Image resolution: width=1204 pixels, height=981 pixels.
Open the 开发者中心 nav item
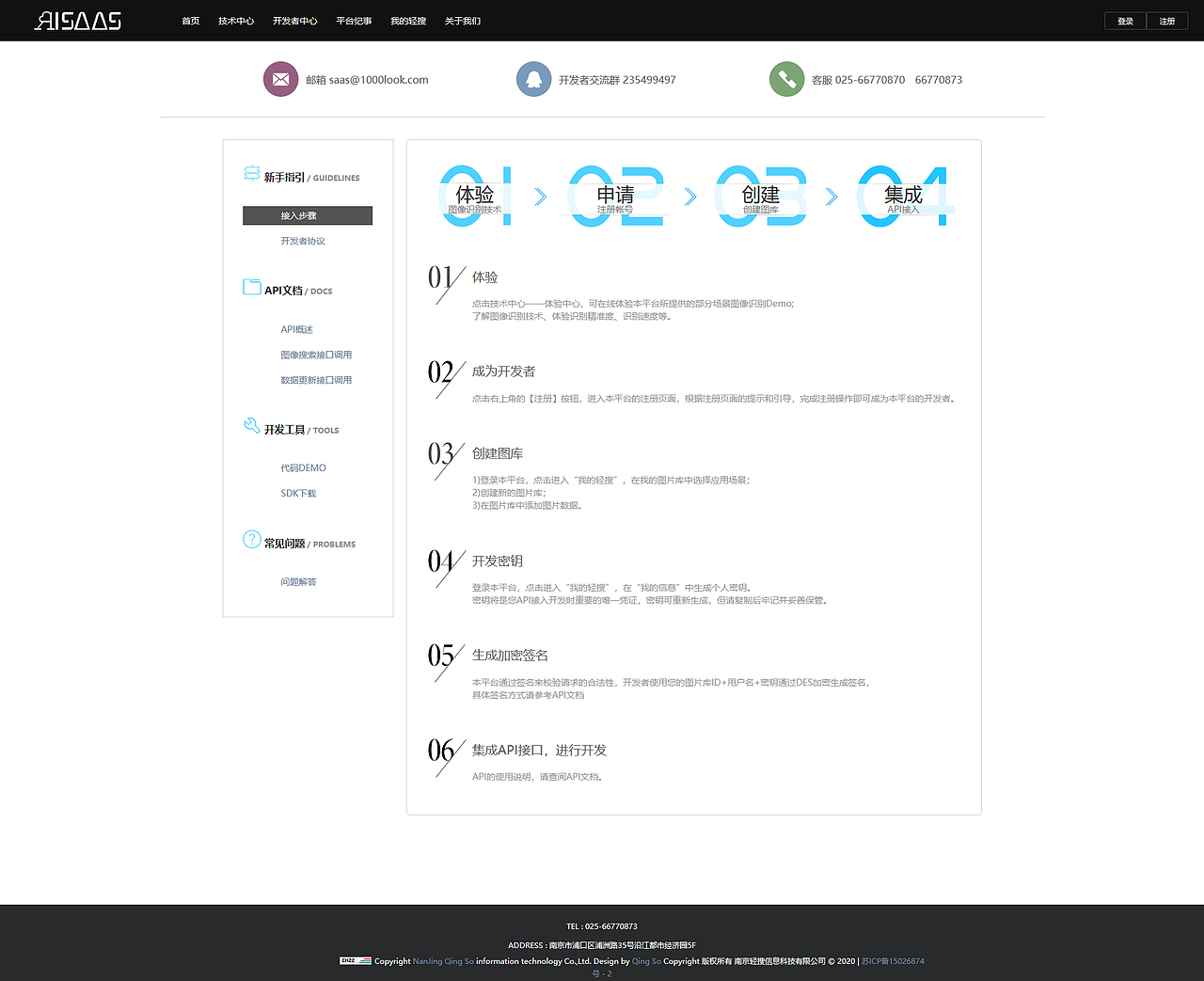295,21
